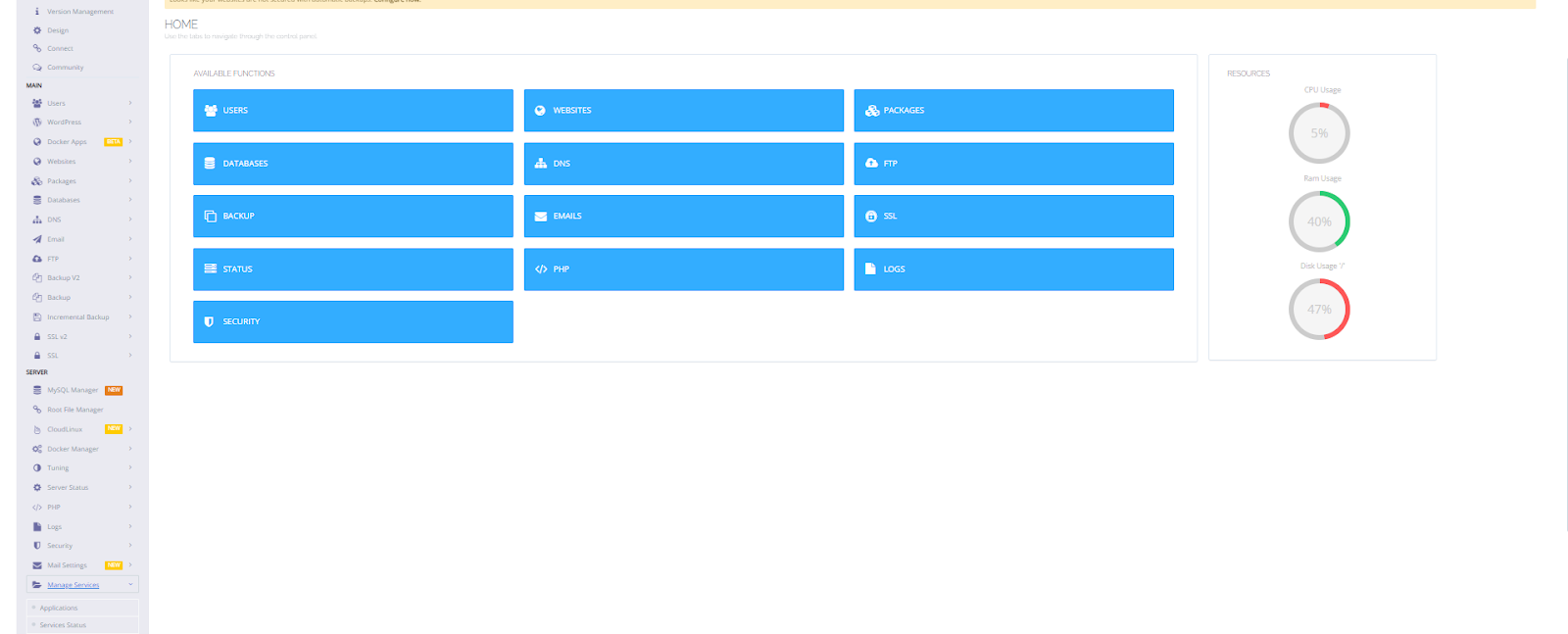Click the lock icon on SSL tile
1568x634 pixels.
click(x=871, y=217)
